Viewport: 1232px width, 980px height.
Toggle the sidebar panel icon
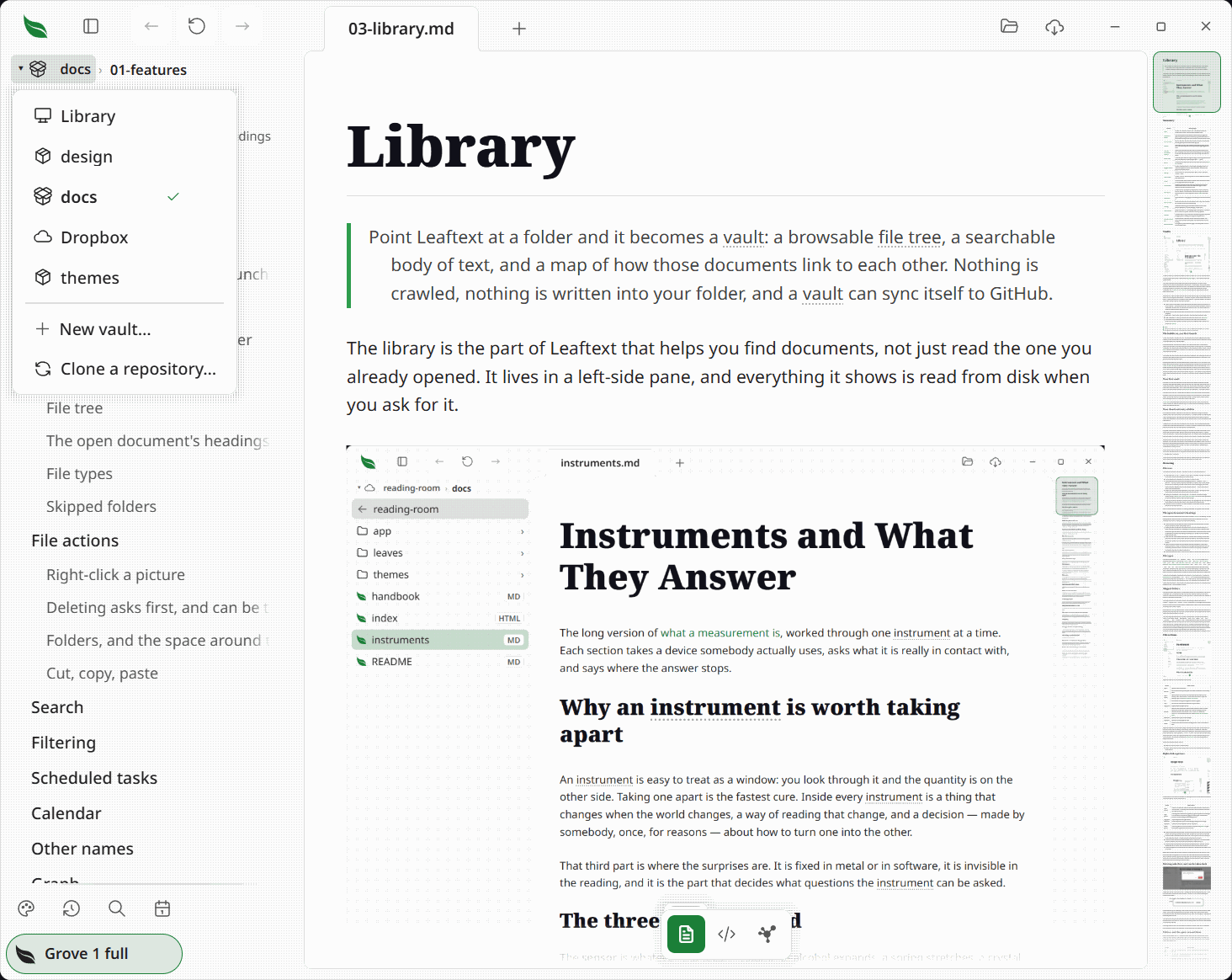pyautogui.click(x=91, y=26)
